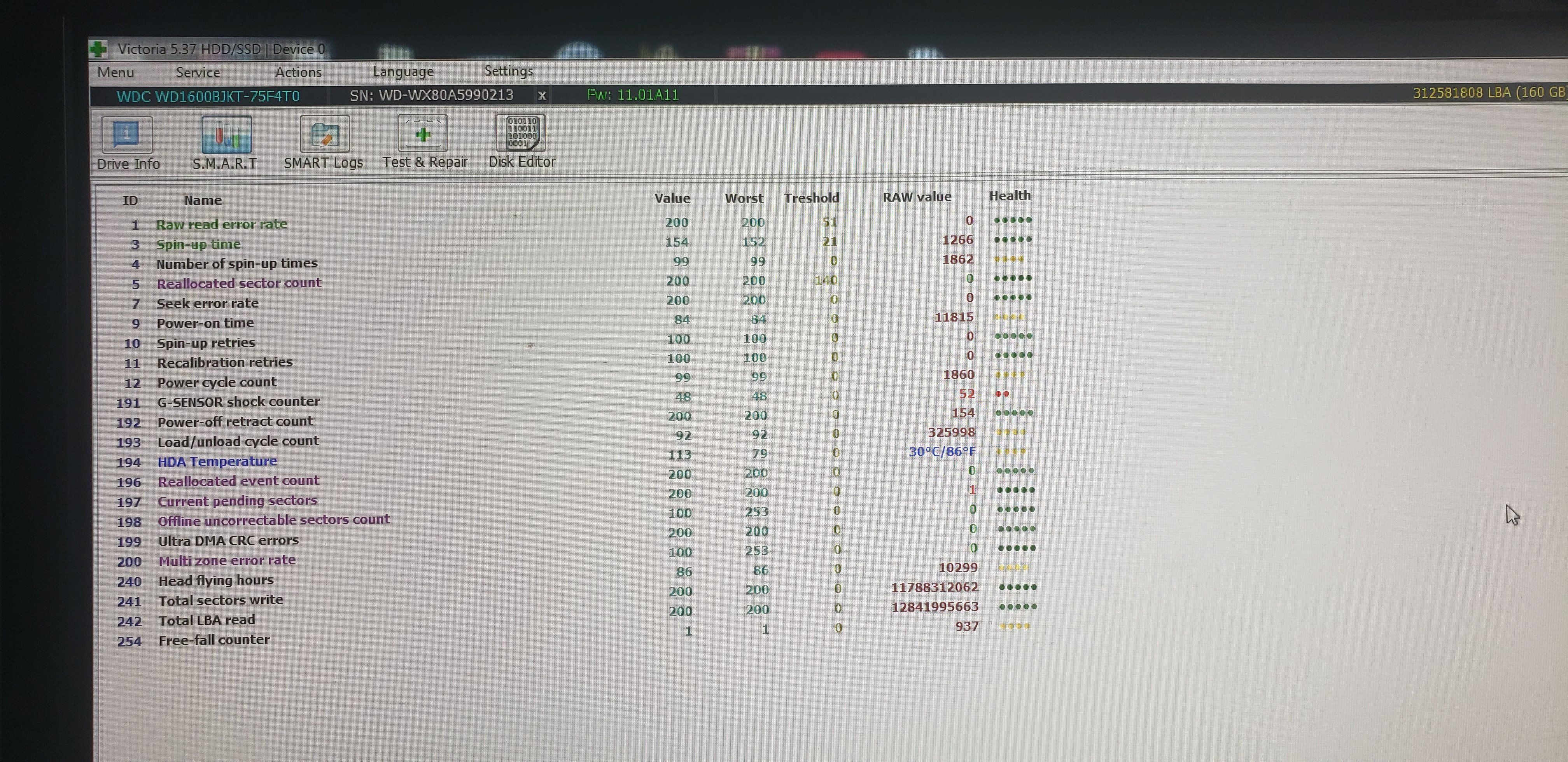Click RAW value 325998 load cycles
This screenshot has width=1568, height=762.
[x=951, y=432]
